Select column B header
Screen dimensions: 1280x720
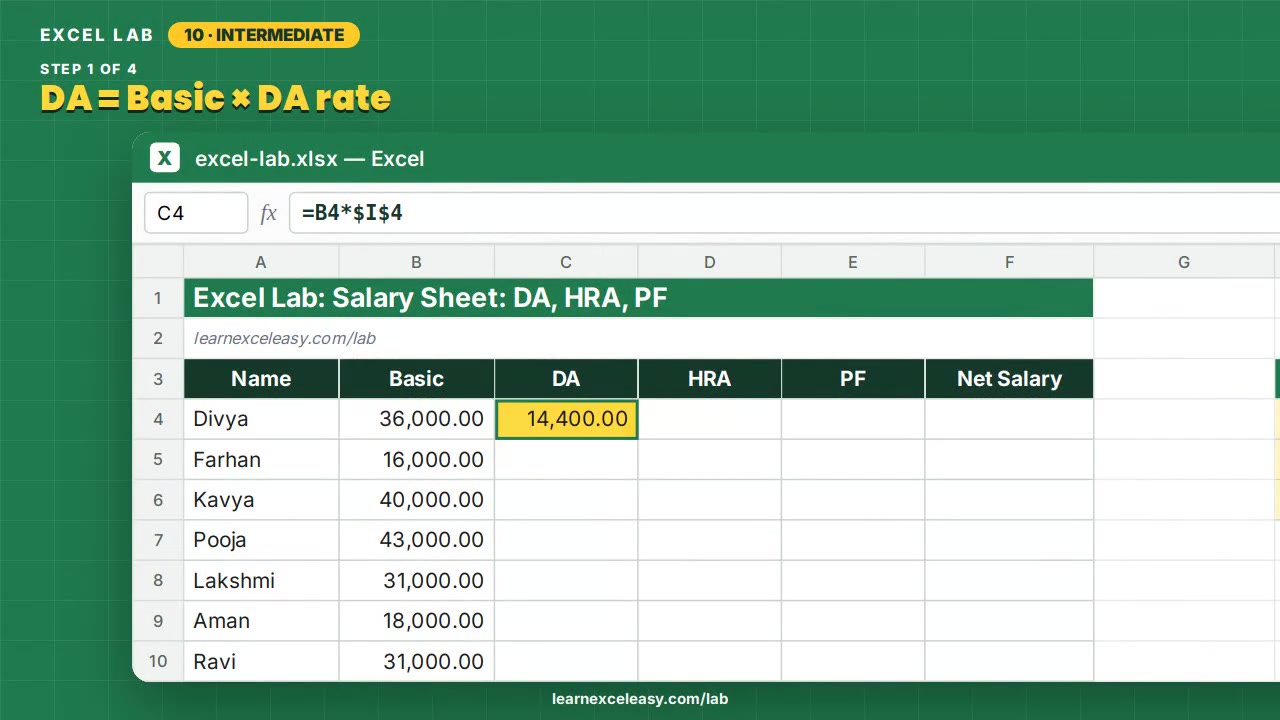(x=416, y=262)
